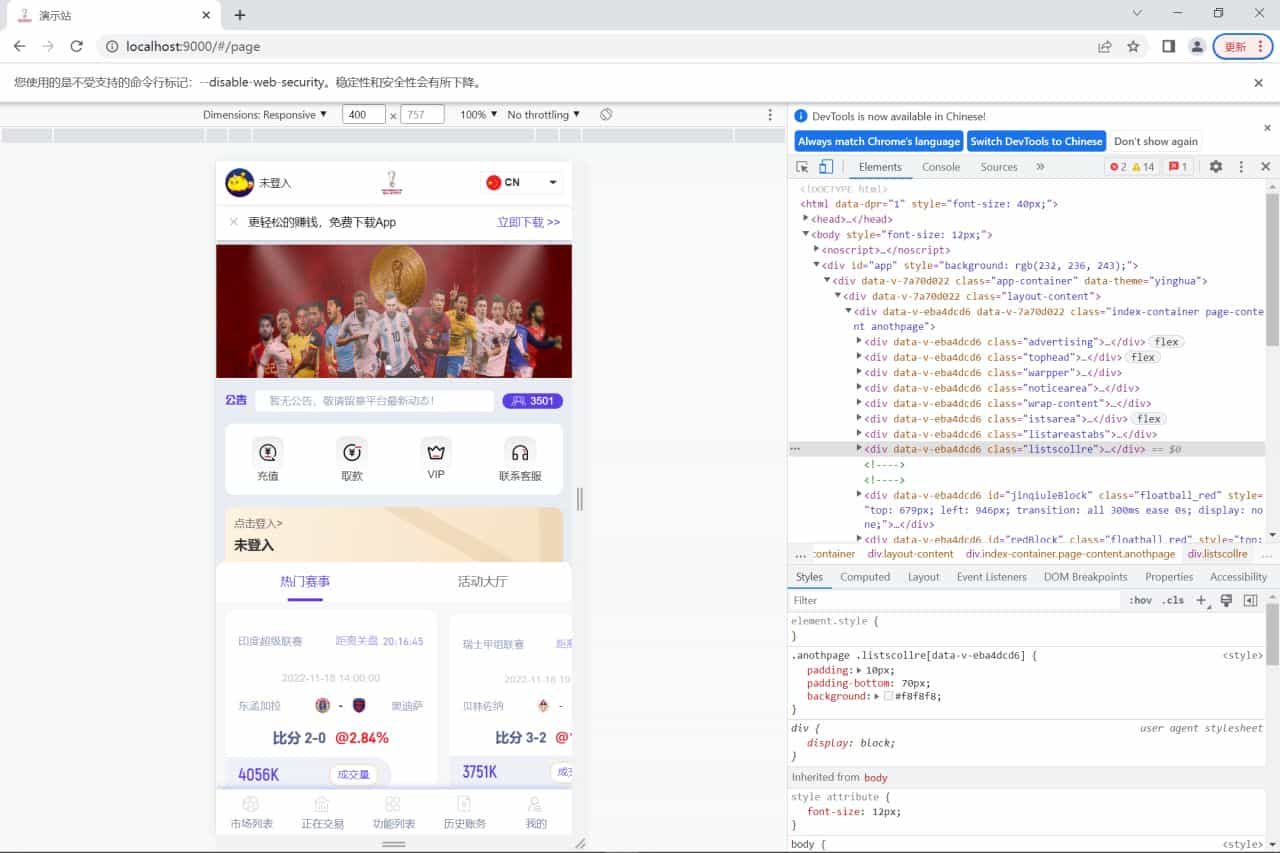Open 功能列表 in bottom navigation
This screenshot has height=853, width=1280.
(x=393, y=812)
